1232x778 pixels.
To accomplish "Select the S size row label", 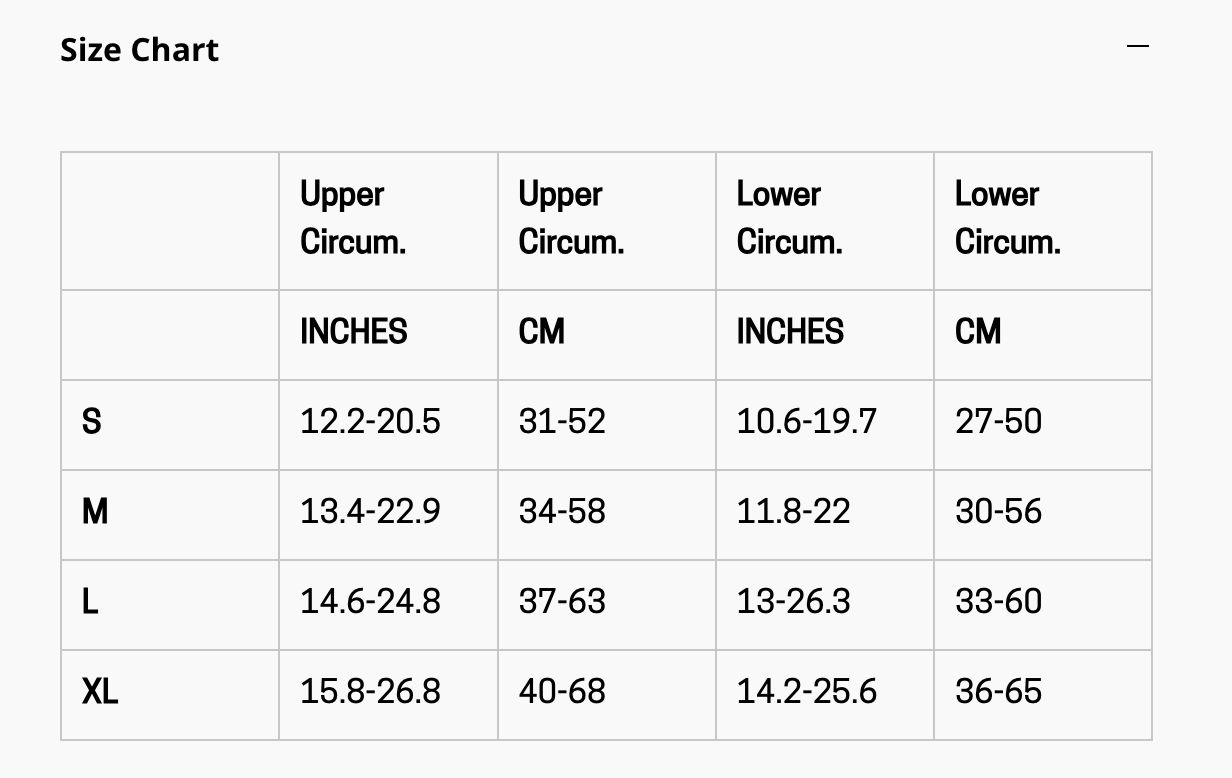I will pyautogui.click(x=91, y=422).
